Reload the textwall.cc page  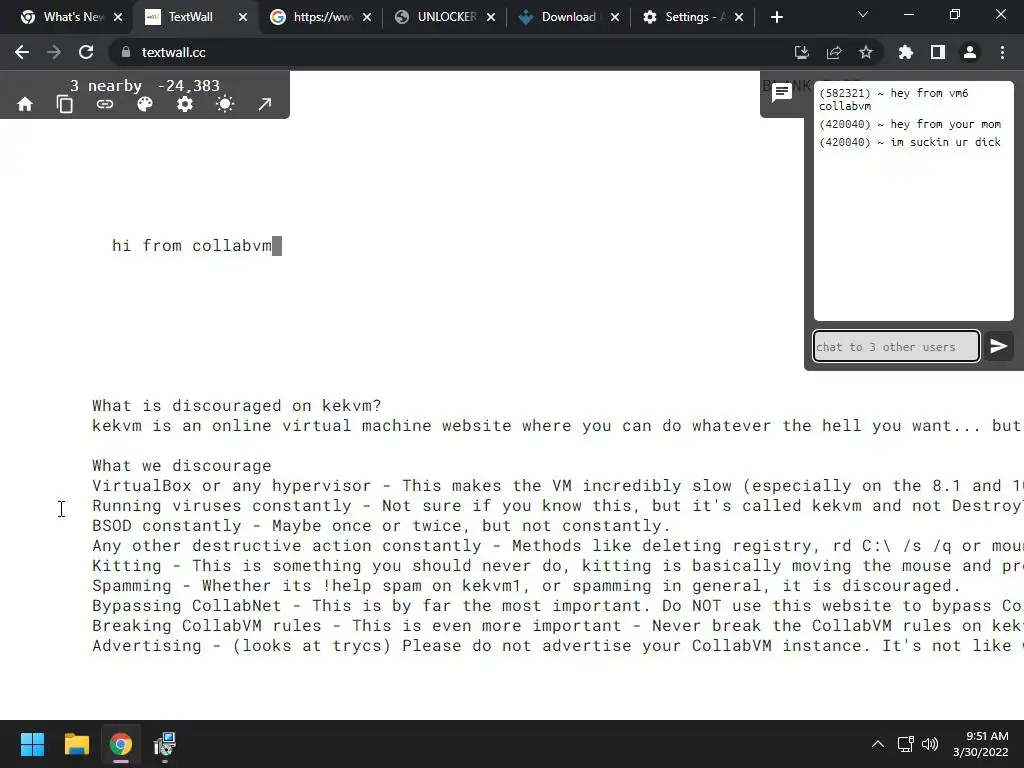coord(86,52)
